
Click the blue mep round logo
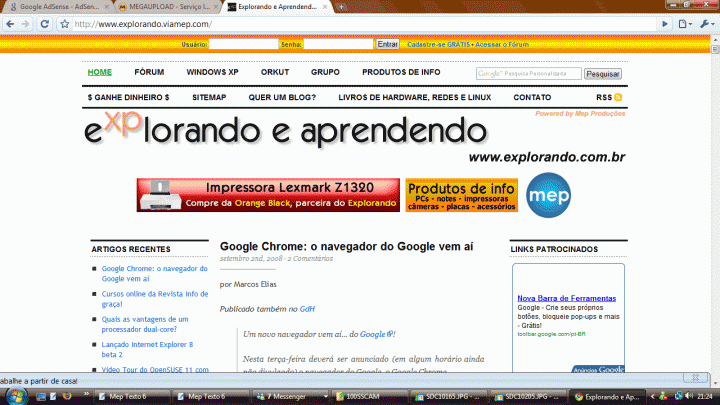coord(548,195)
